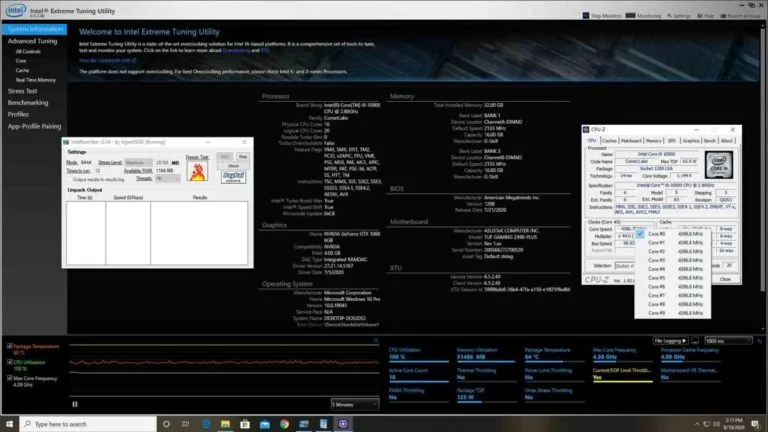The image size is (768, 432).
Task: Open Task View on the taskbar
Action: click(x=186, y=424)
